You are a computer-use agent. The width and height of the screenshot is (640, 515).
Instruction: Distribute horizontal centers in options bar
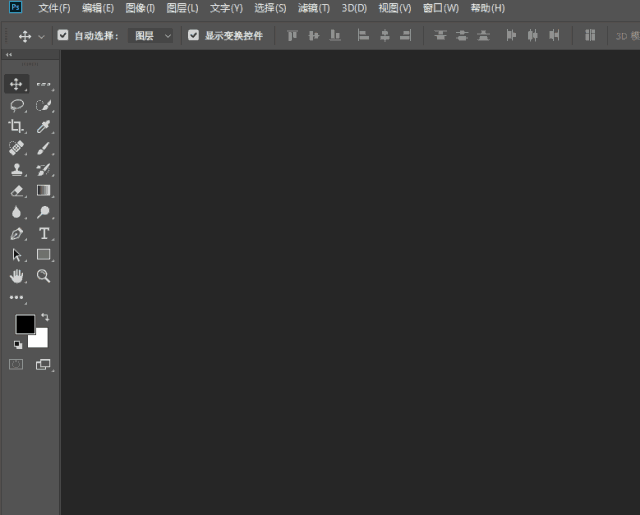(533, 36)
